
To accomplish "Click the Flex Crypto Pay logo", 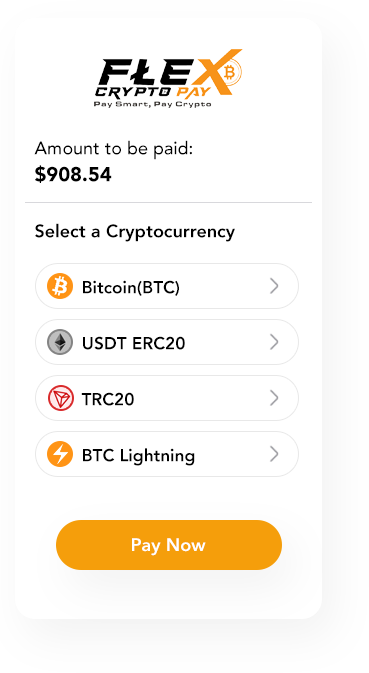I will click(x=168, y=78).
